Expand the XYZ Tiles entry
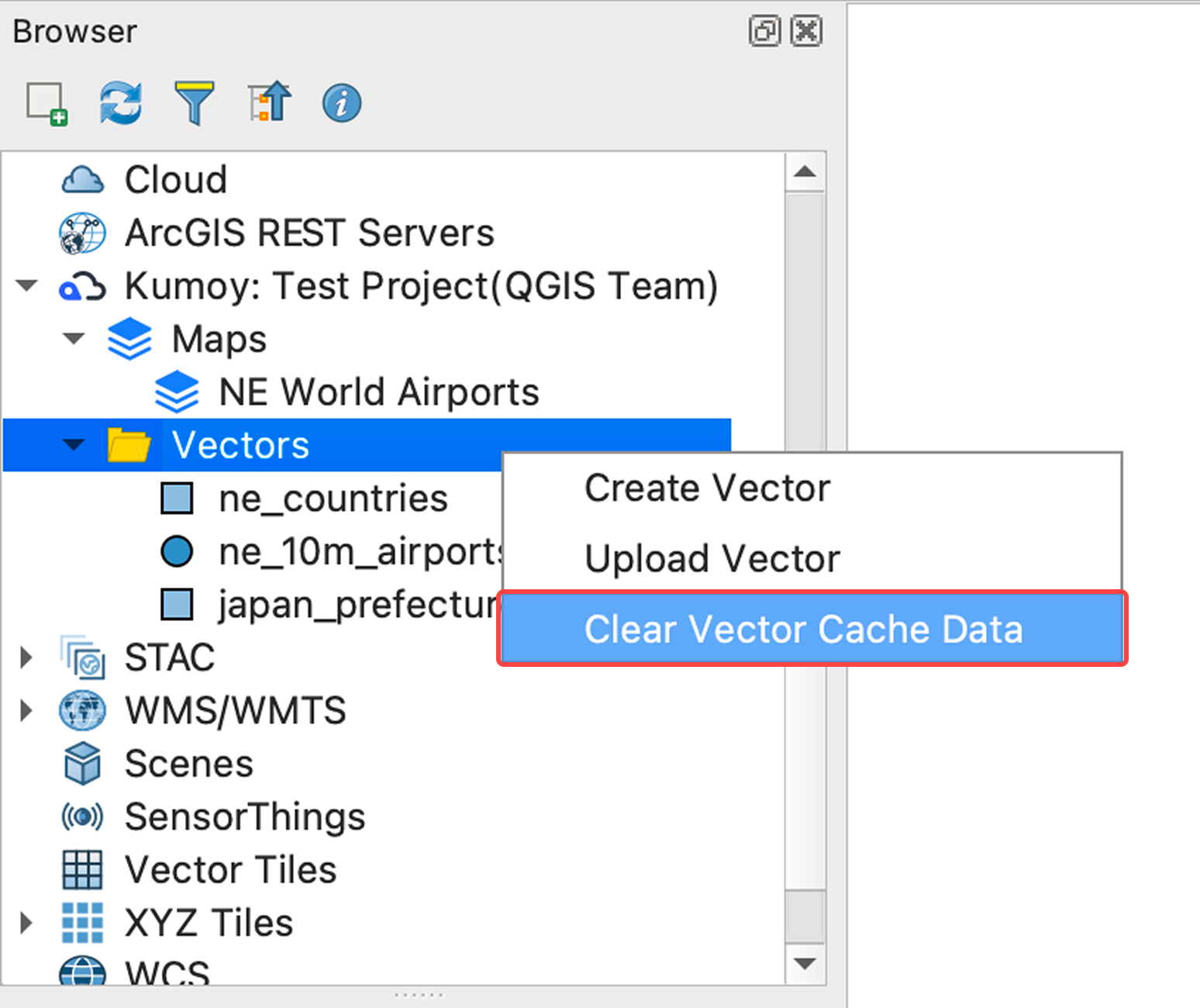This screenshot has width=1200, height=1008. click(x=26, y=922)
